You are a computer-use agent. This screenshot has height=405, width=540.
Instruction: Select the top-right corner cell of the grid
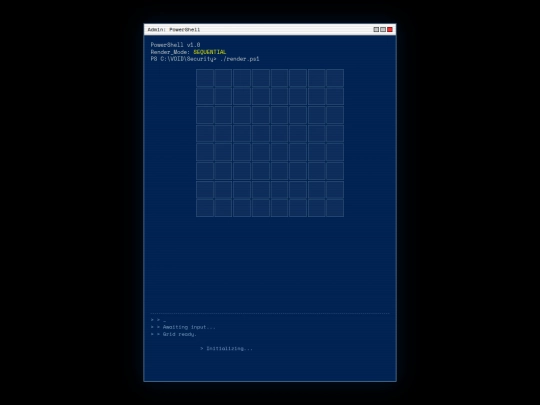(335, 78)
